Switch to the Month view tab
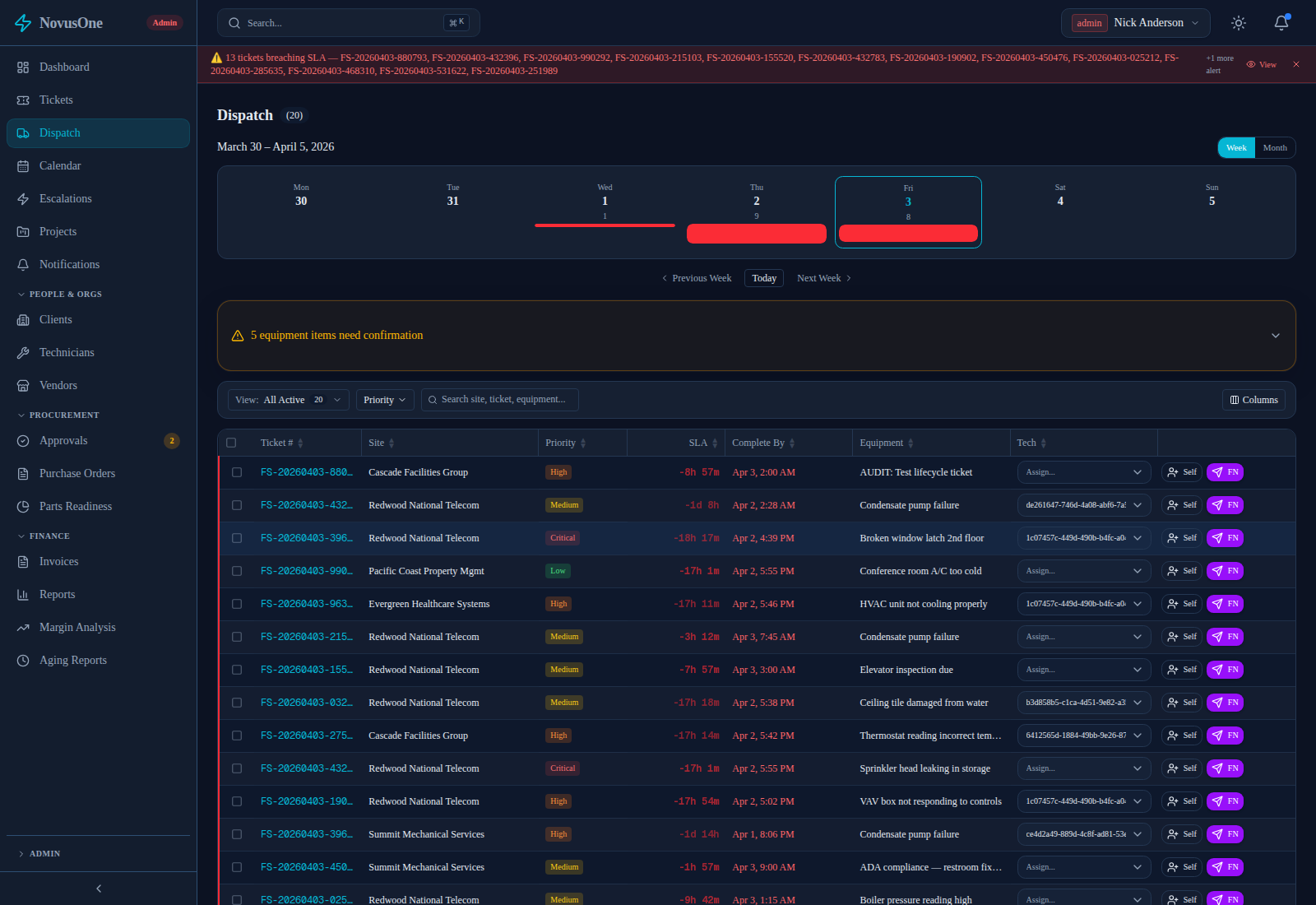This screenshot has width=1316, height=905. point(1275,148)
